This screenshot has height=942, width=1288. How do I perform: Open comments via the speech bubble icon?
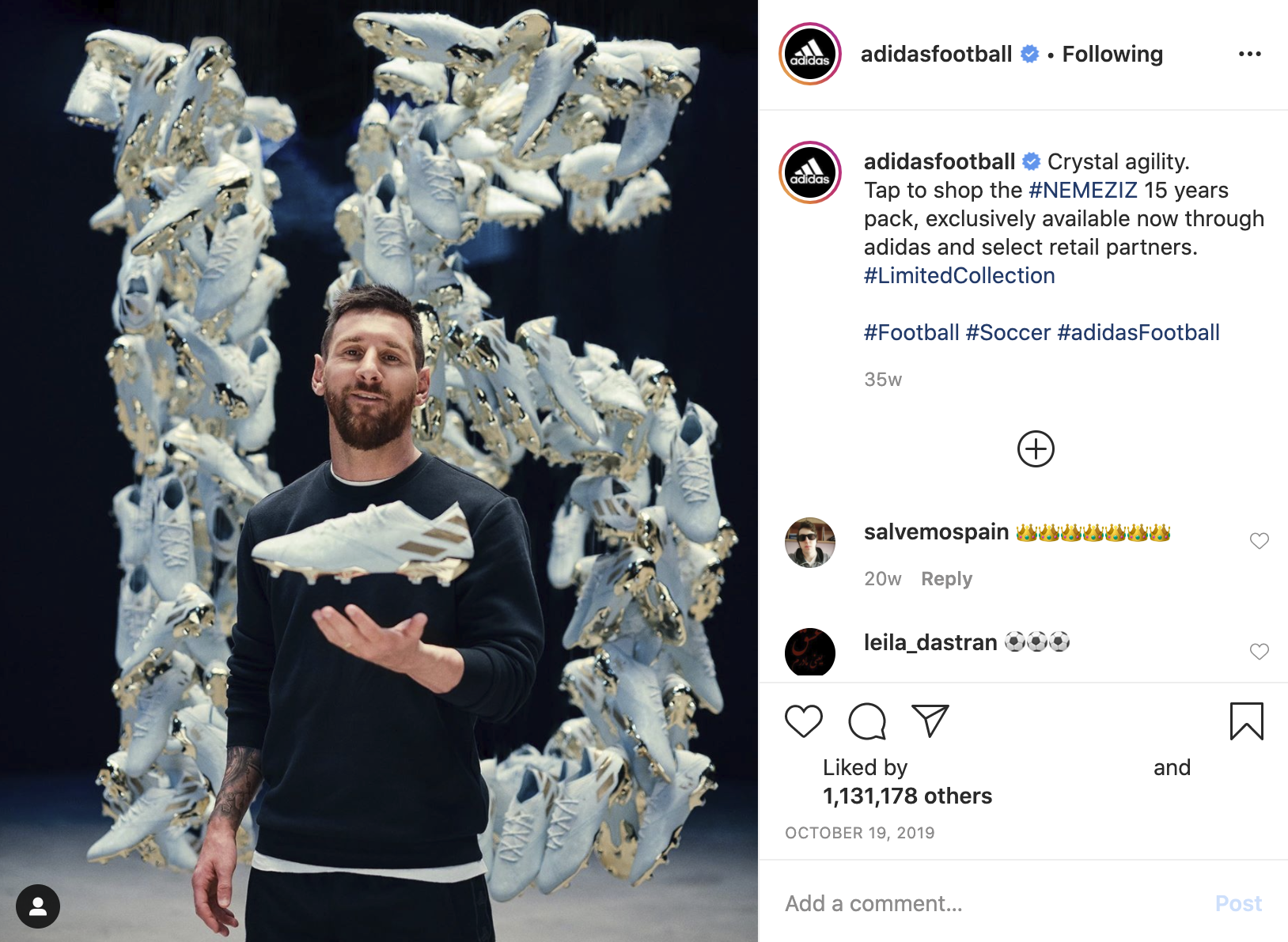pos(867,721)
